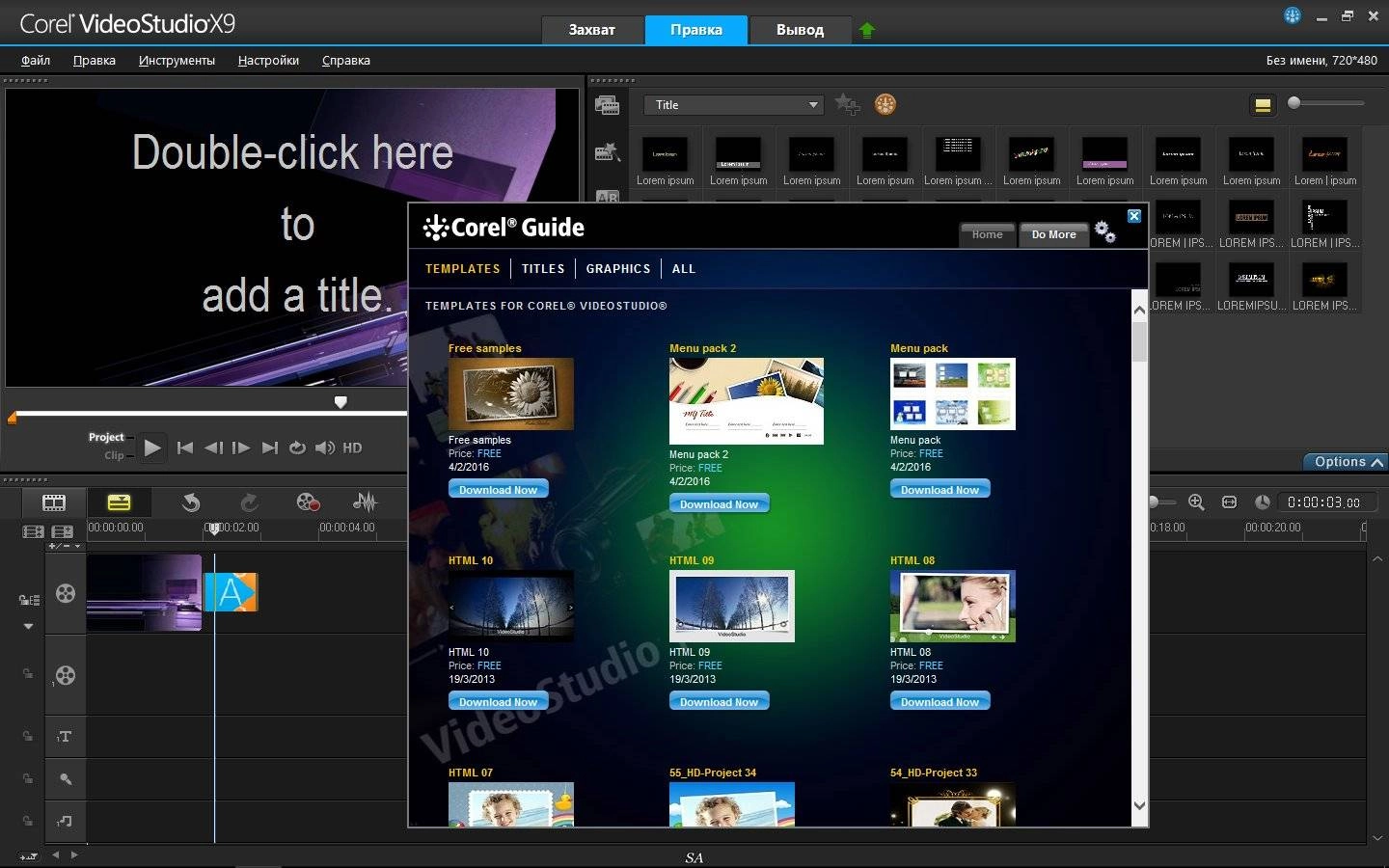The width and height of the screenshot is (1389, 868).
Task: Toggle ripple editing lock for Video track
Action: [29, 600]
